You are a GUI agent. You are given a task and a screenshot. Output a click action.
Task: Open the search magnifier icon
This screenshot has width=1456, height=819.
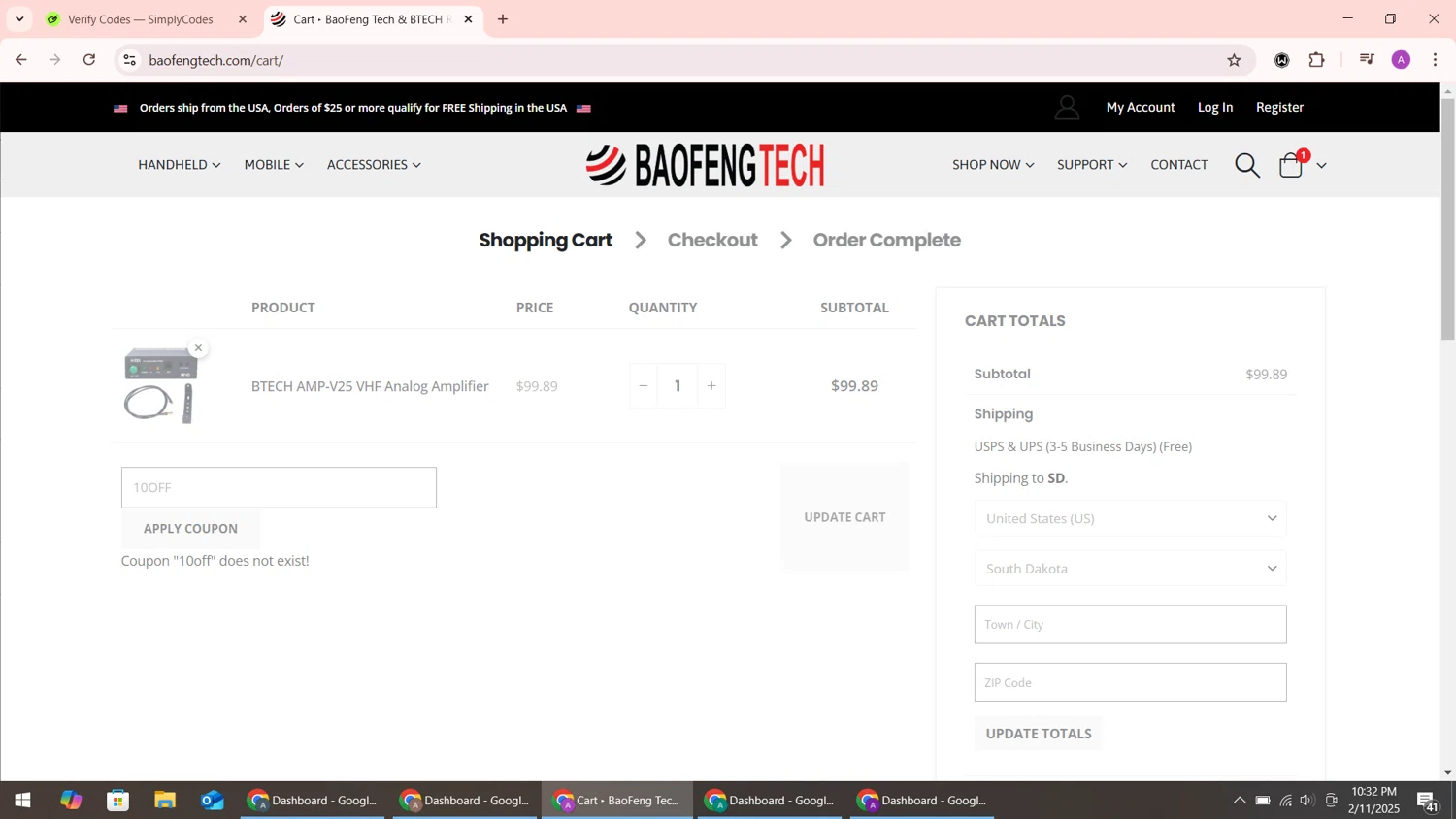tap(1247, 165)
